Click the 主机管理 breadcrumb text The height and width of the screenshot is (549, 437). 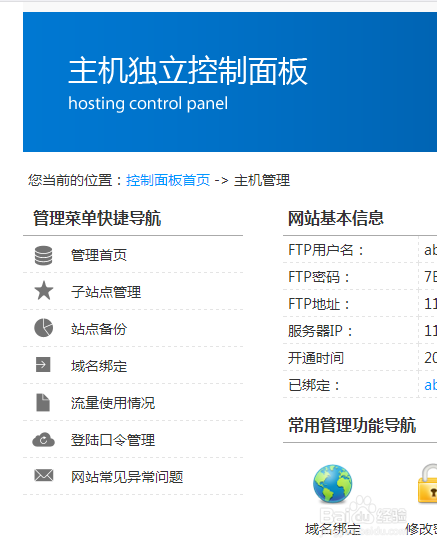(262, 180)
